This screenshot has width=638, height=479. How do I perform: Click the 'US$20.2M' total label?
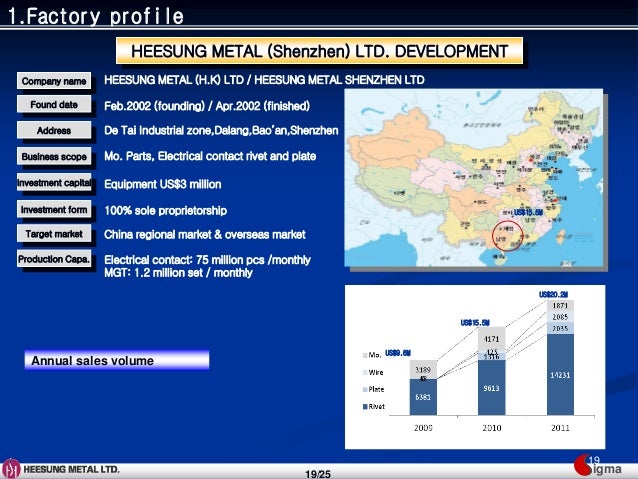click(x=553, y=294)
